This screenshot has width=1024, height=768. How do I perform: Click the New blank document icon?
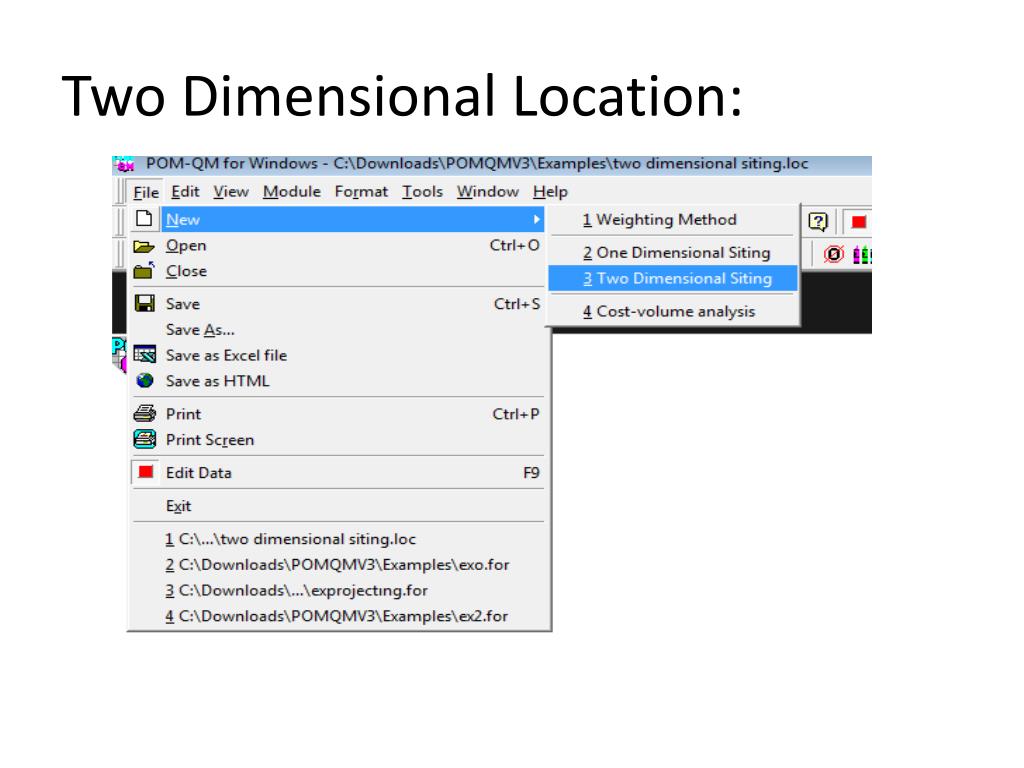click(144, 218)
